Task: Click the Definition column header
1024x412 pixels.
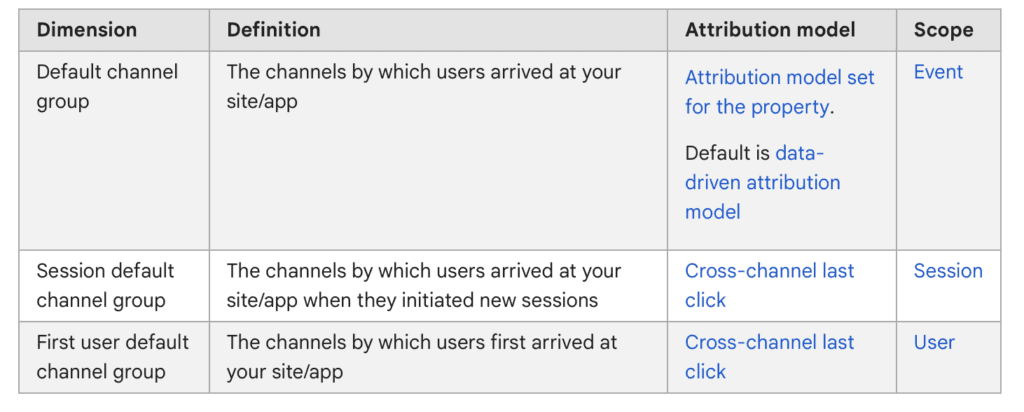Action: (274, 30)
